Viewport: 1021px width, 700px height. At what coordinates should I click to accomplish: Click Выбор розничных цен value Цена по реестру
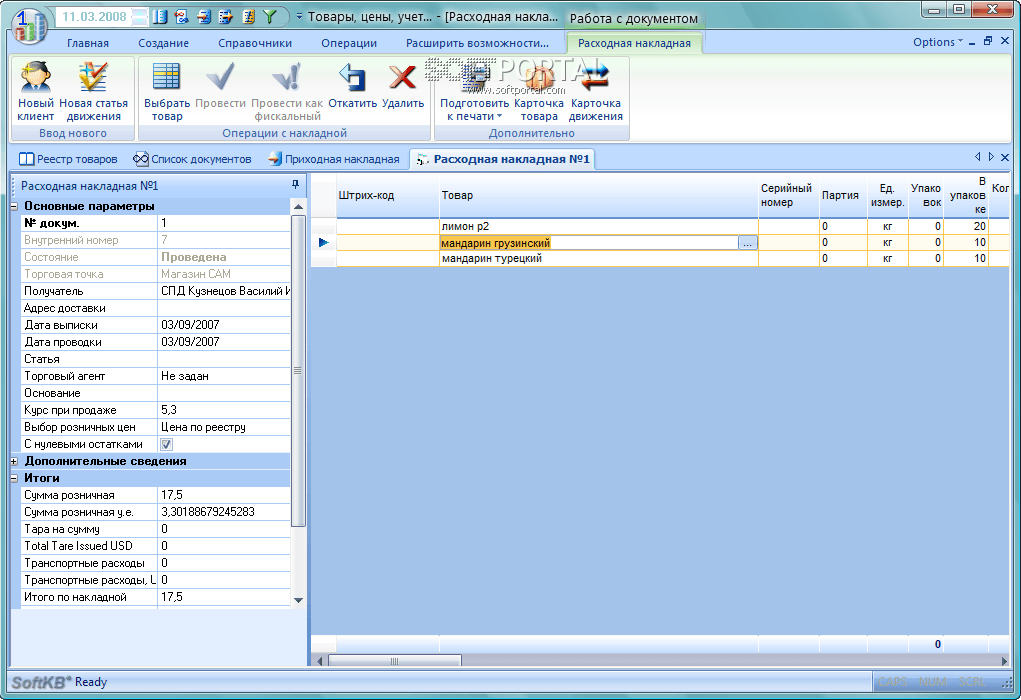point(224,427)
